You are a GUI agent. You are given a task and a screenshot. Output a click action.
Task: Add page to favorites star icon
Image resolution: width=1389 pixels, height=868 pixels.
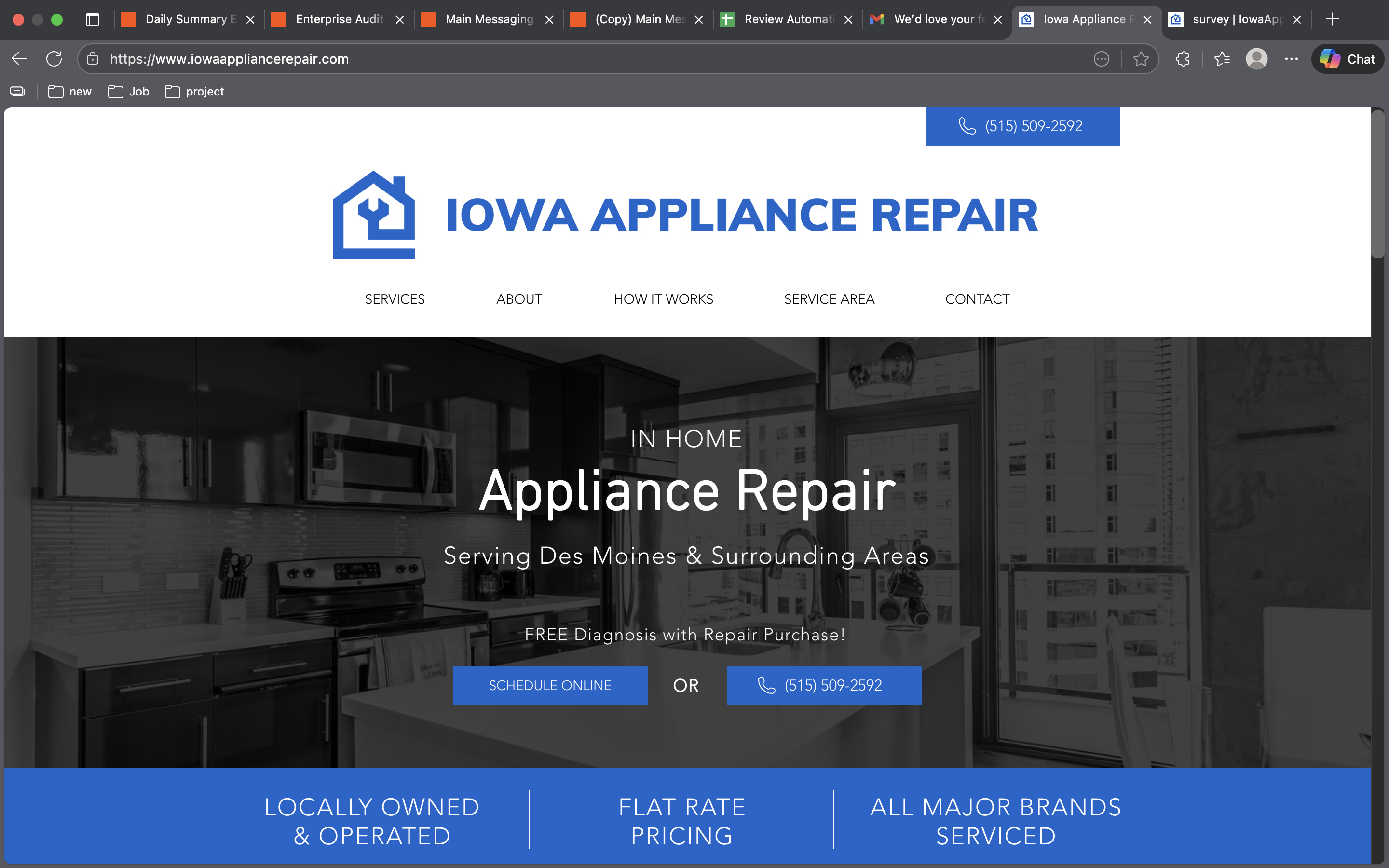pyautogui.click(x=1141, y=58)
